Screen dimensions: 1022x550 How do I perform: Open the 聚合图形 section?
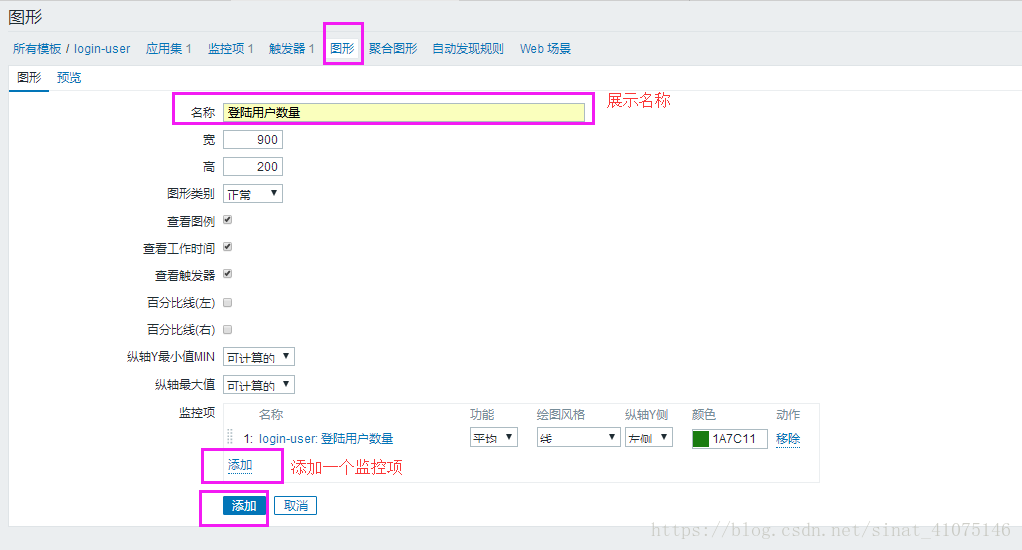click(x=393, y=49)
